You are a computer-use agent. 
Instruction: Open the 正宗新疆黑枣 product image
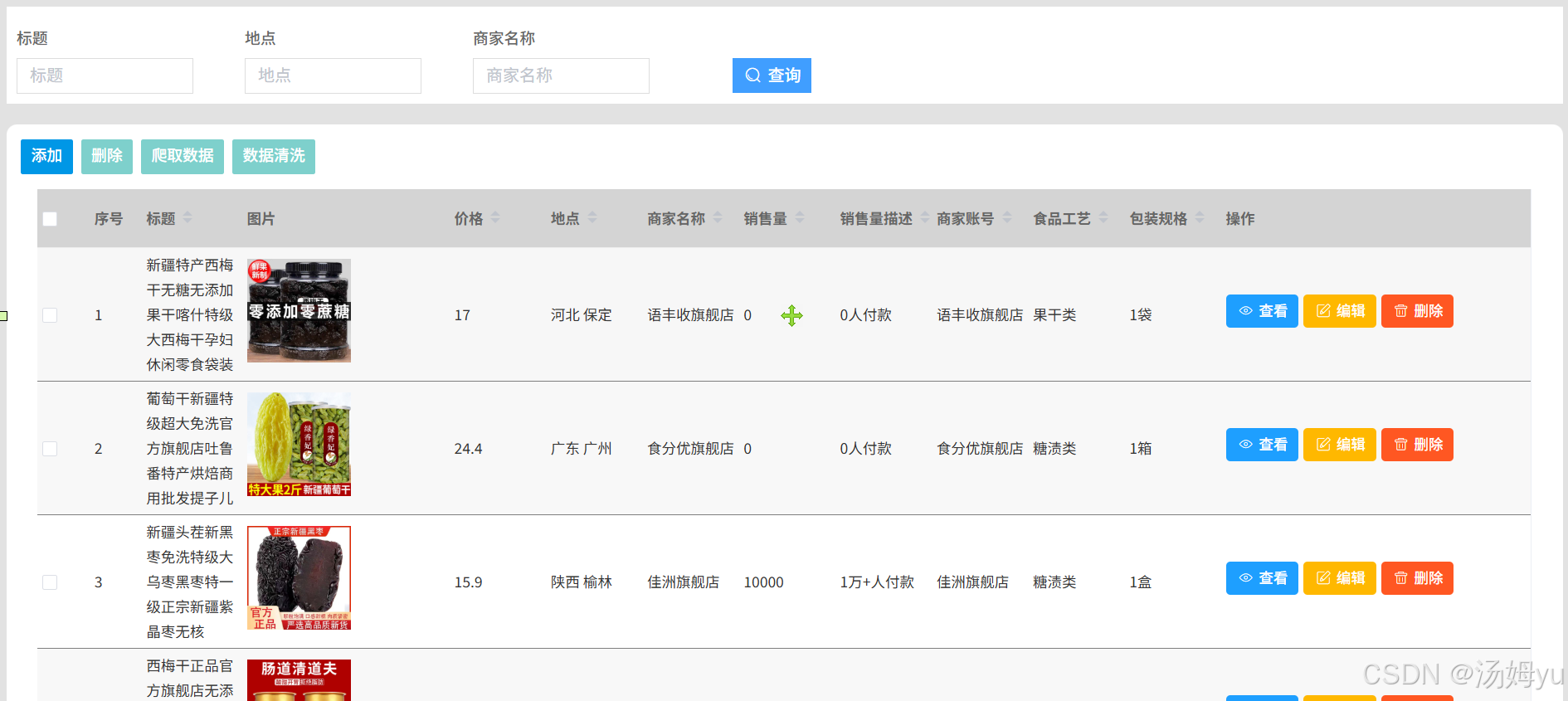coord(299,577)
